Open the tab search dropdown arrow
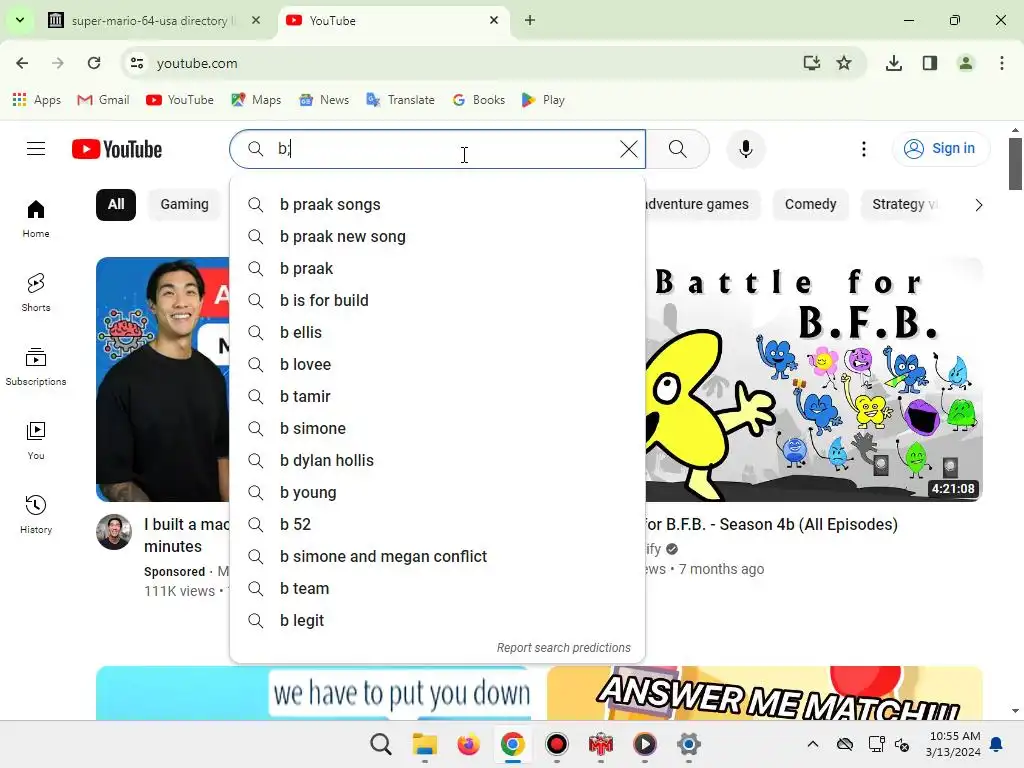 coord(20,20)
